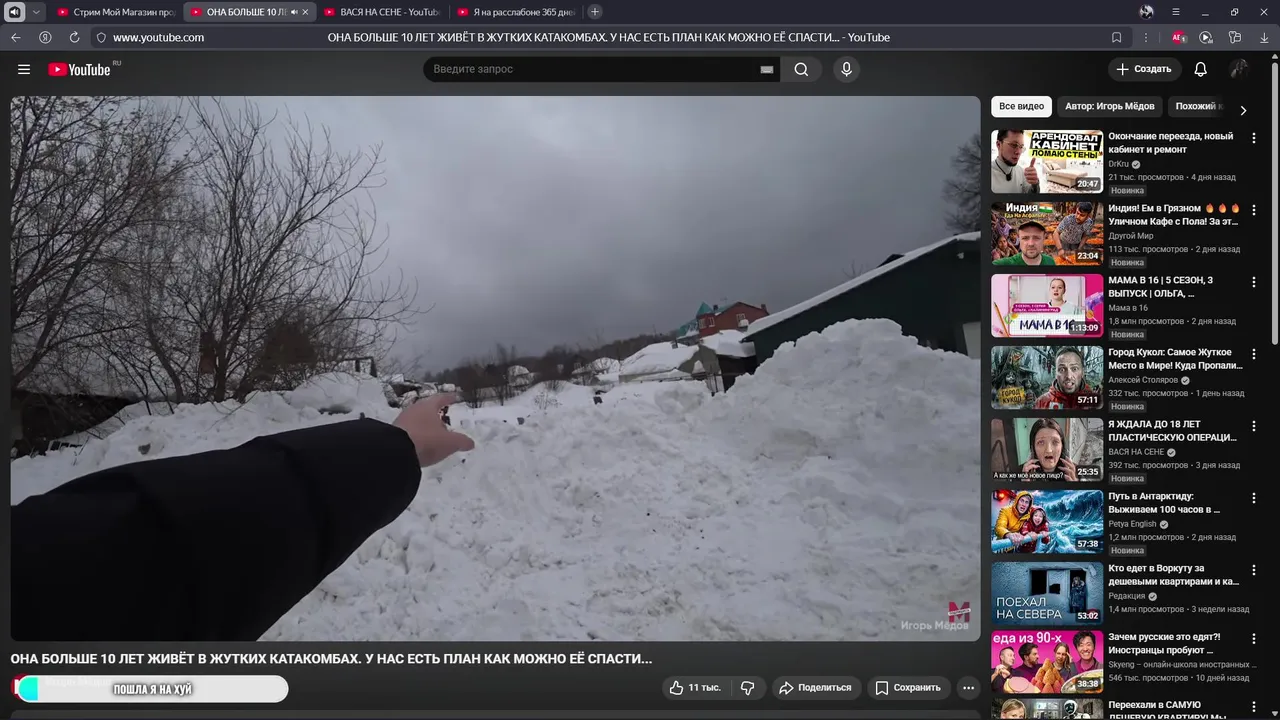Open 'Город Кукол' video title

(1175, 359)
